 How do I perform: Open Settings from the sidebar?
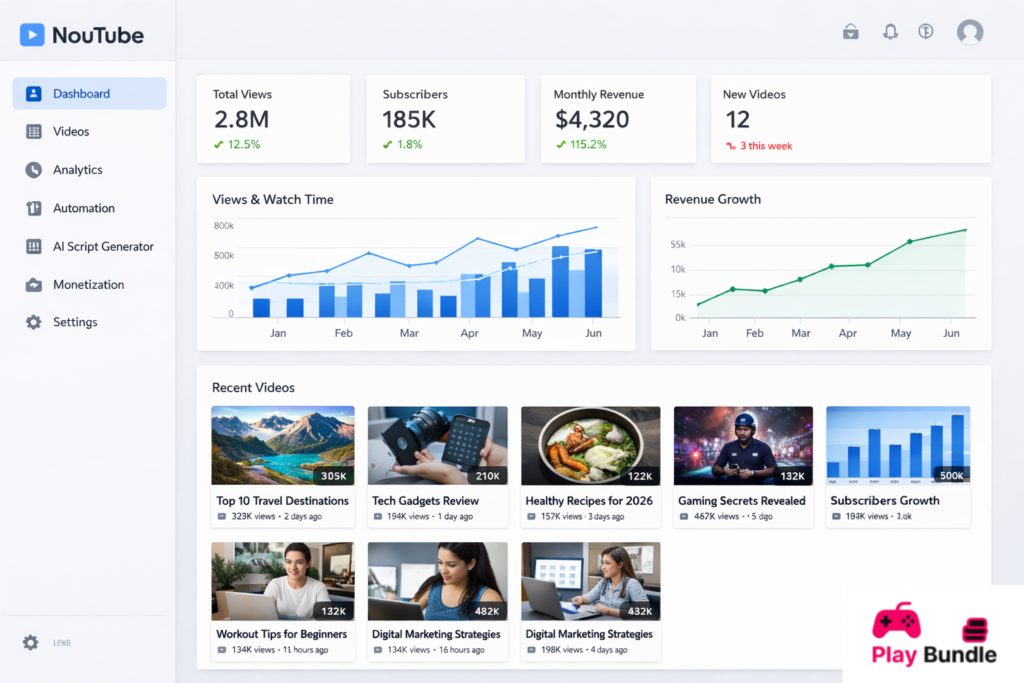click(75, 322)
